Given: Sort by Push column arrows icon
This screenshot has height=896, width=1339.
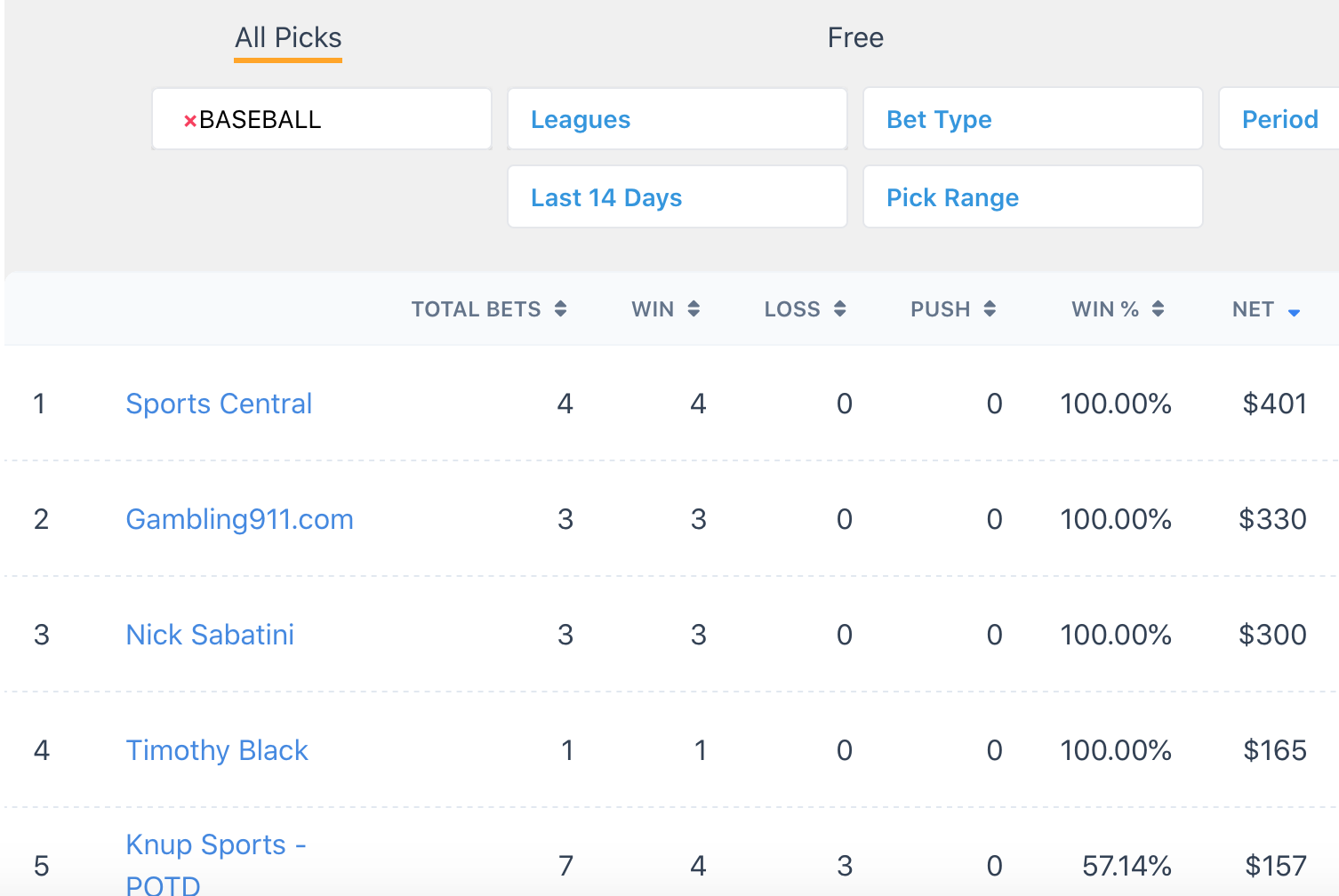Looking at the screenshot, I should point(990,309).
